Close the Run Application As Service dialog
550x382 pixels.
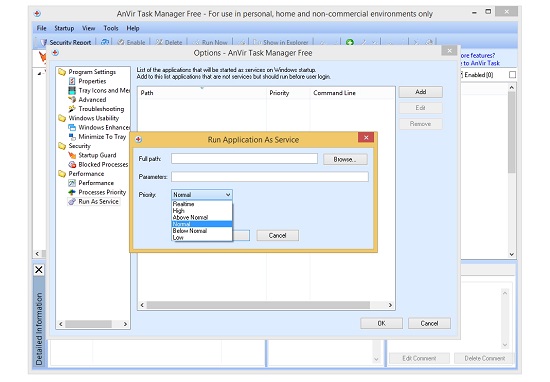tap(366, 138)
